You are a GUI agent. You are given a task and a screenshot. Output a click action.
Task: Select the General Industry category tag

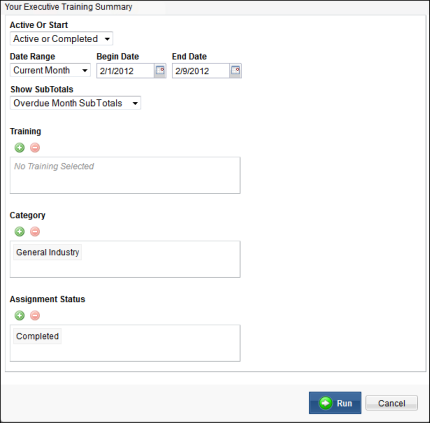(x=47, y=252)
